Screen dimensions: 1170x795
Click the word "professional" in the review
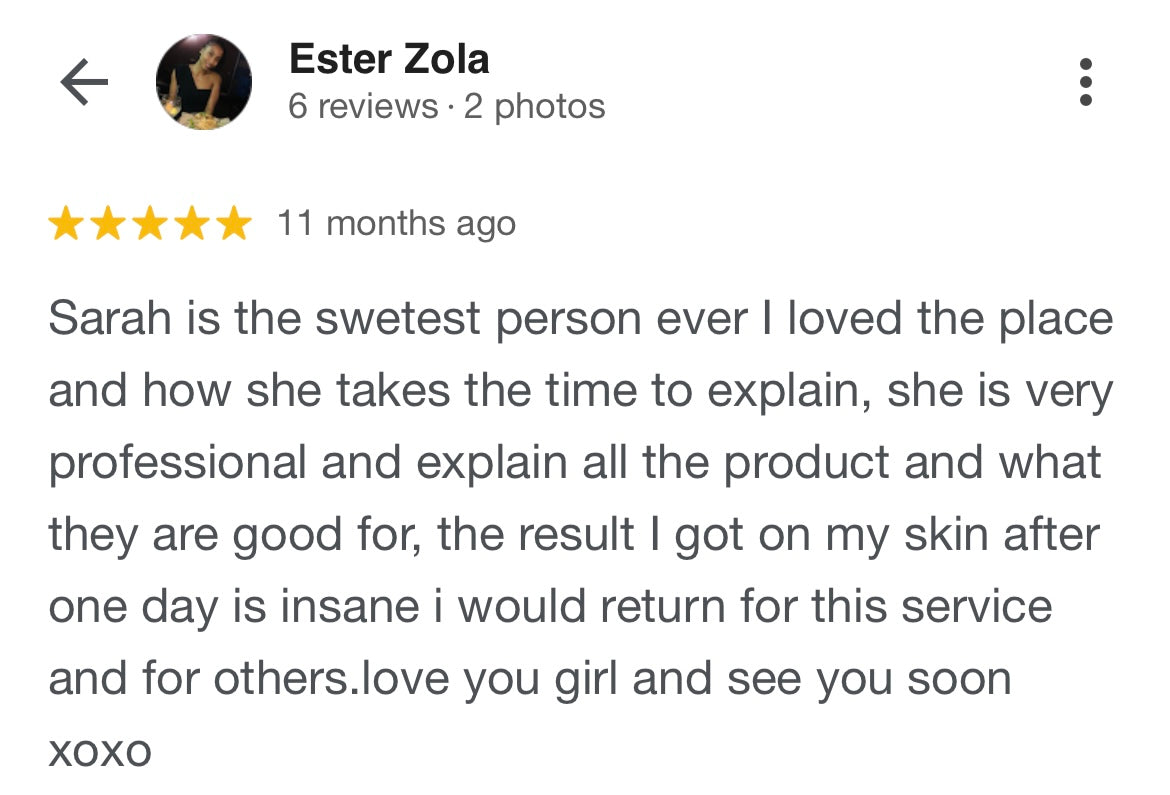point(177,464)
